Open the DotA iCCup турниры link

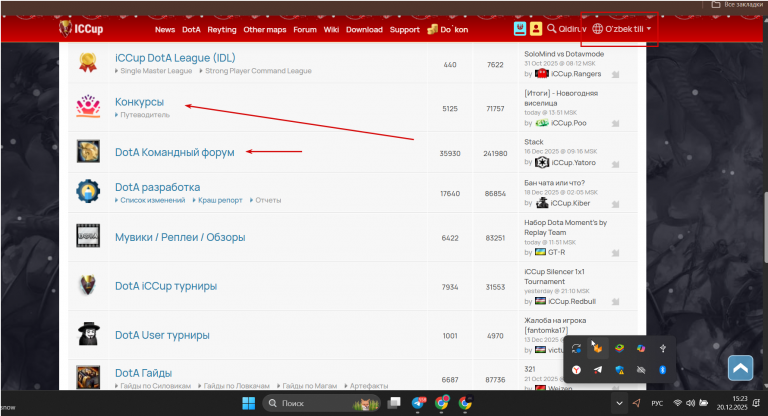[x=166, y=286]
